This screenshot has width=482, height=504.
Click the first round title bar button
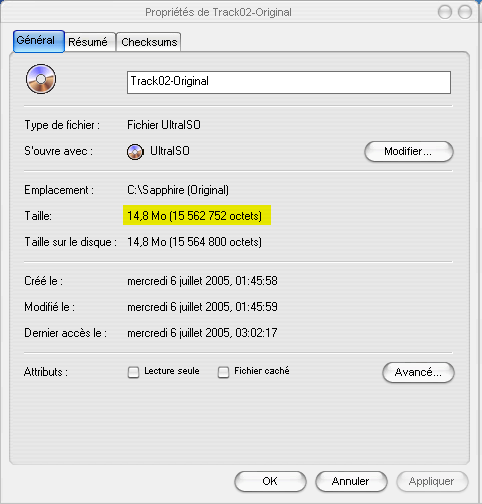click(x=445, y=12)
